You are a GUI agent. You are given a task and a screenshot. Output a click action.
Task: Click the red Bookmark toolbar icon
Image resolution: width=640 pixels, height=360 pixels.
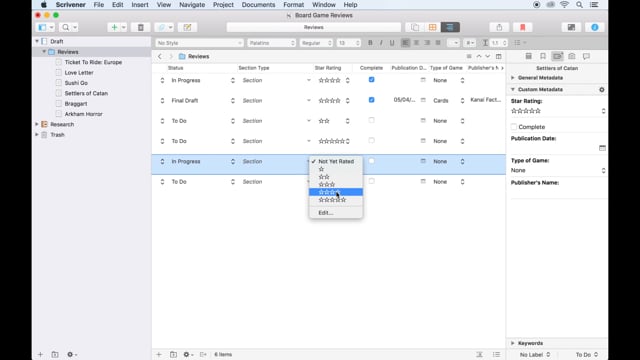pos(522,27)
